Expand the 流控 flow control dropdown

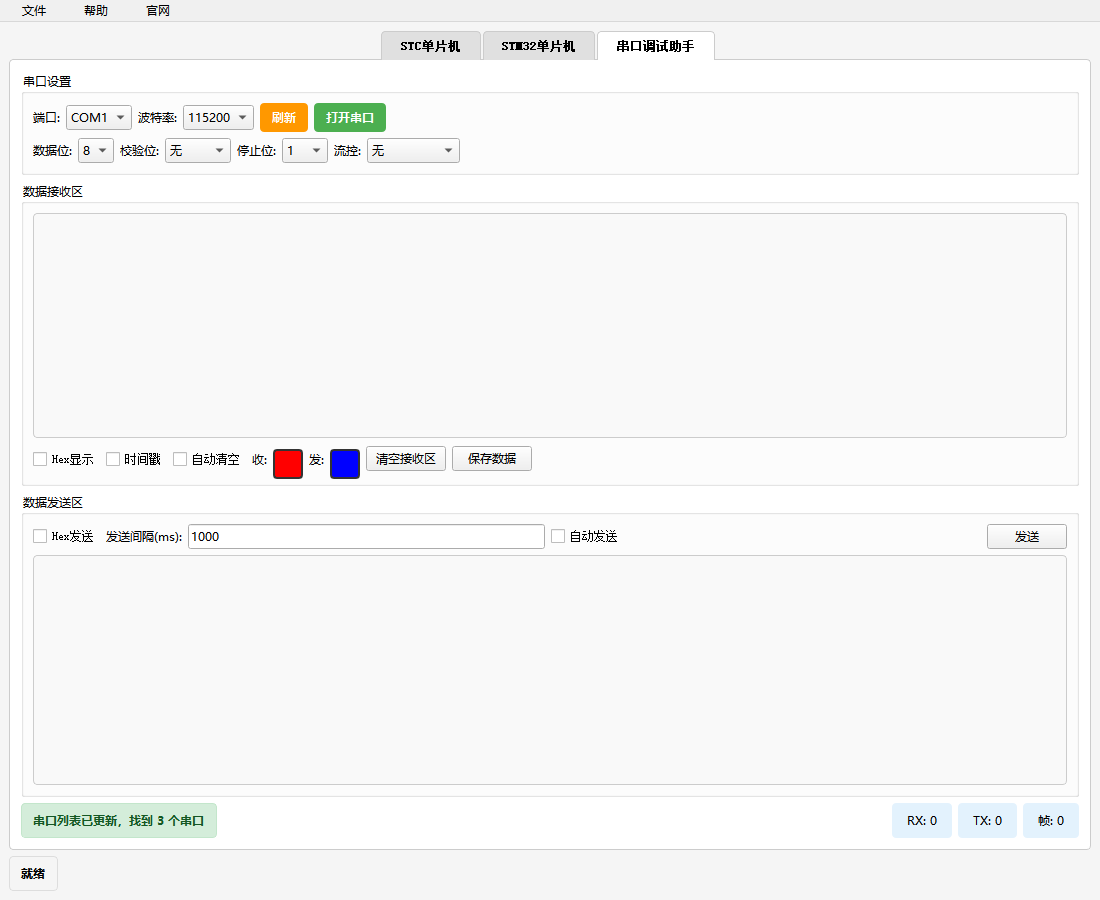click(x=412, y=151)
